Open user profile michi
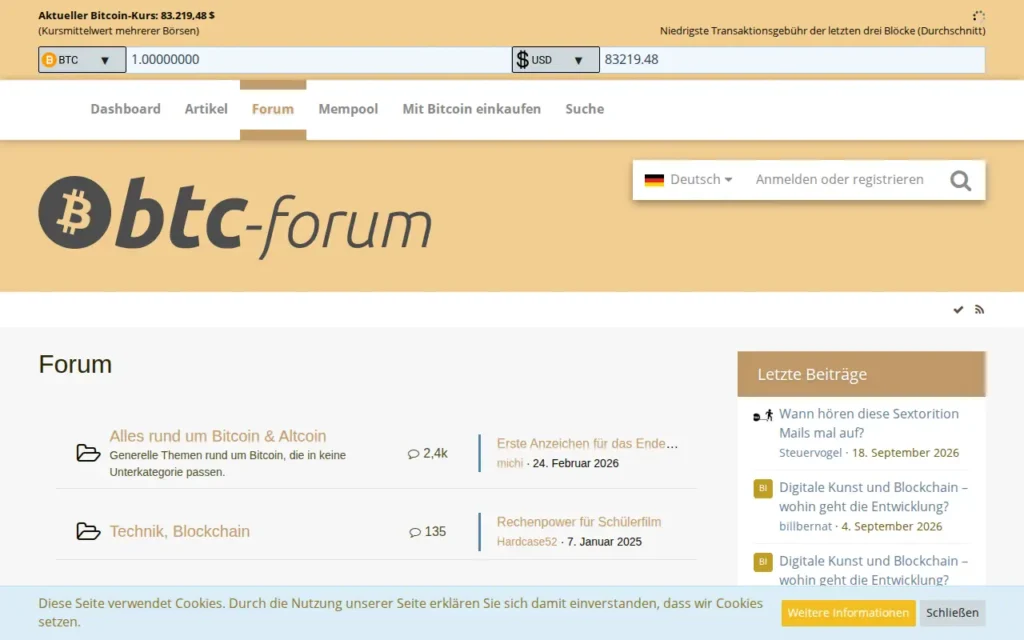Screen dimensions: 1024x640 [509, 463]
